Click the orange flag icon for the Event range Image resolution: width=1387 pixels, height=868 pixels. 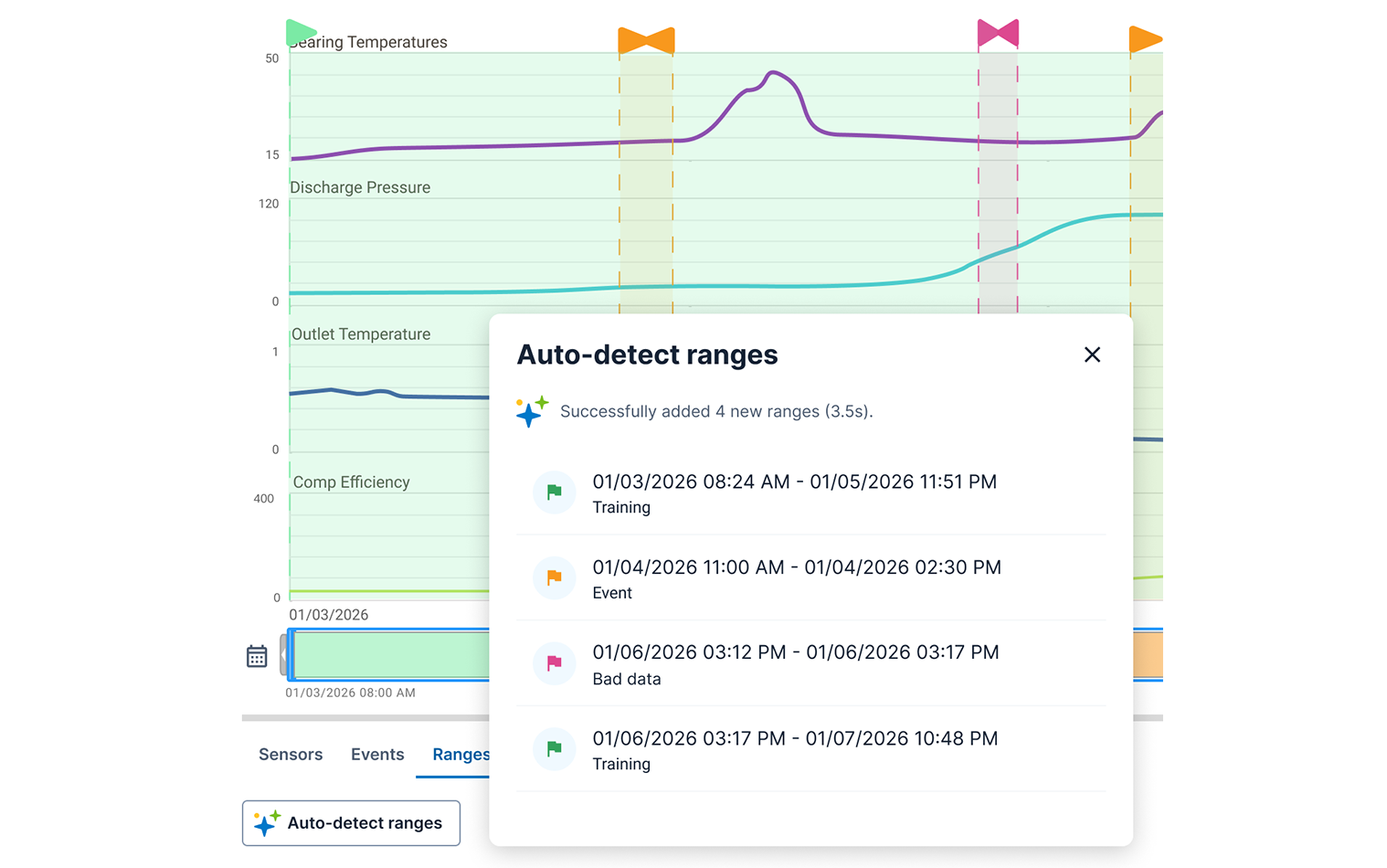click(554, 577)
